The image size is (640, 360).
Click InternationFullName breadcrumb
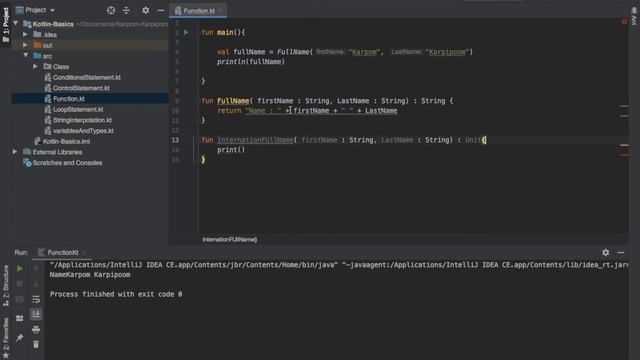click(x=230, y=240)
